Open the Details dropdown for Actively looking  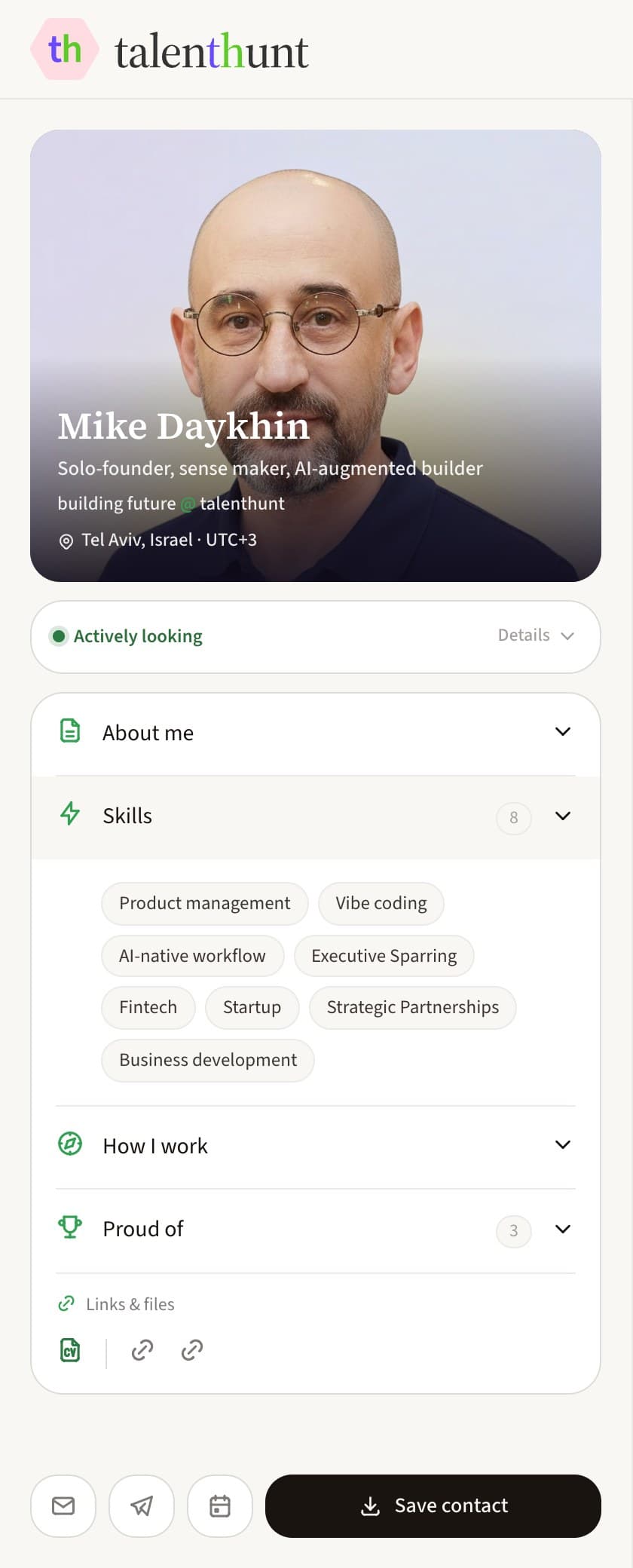point(537,635)
